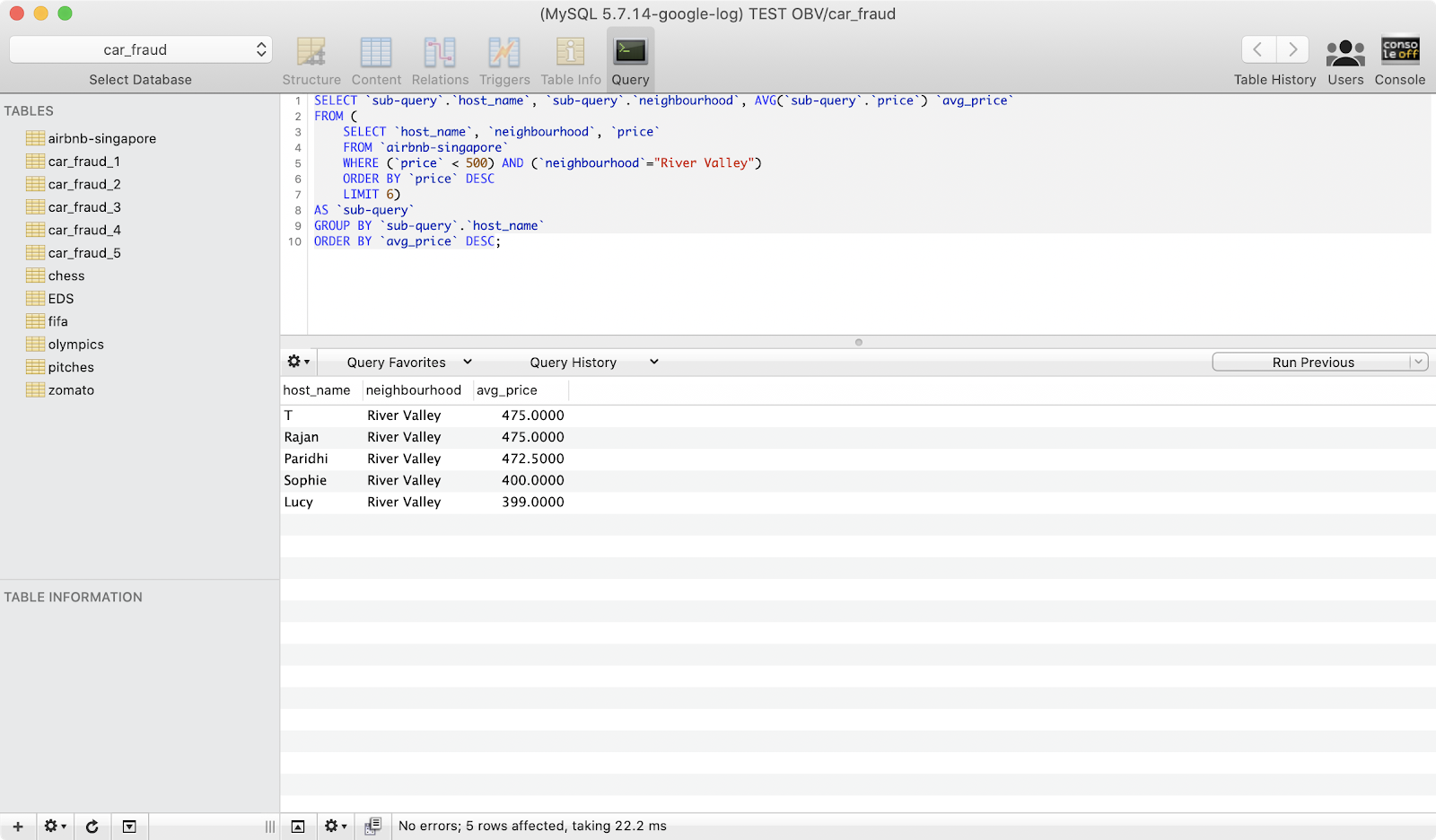Click the neighbourhood column header

point(414,390)
